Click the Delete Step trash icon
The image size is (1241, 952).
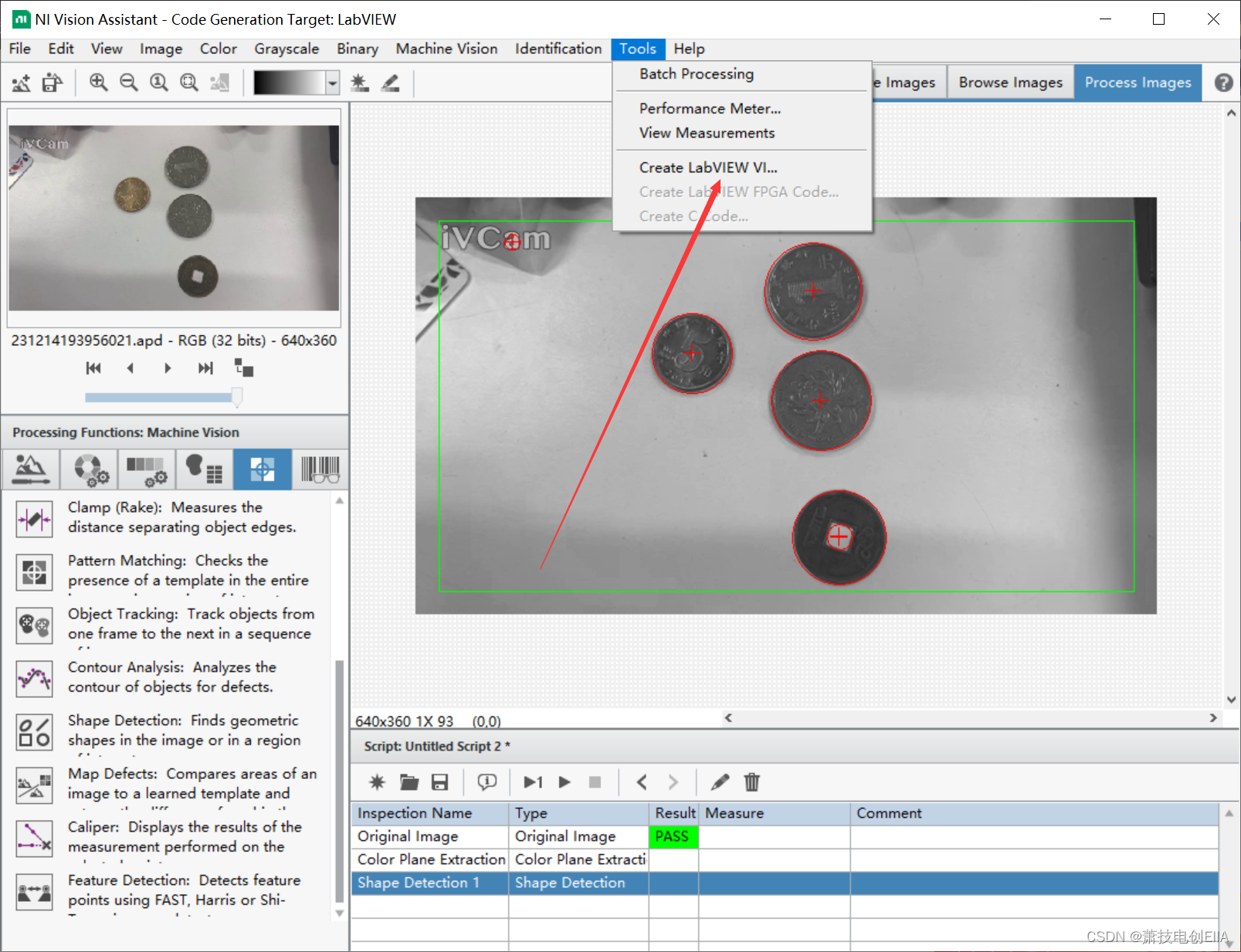pos(751,782)
